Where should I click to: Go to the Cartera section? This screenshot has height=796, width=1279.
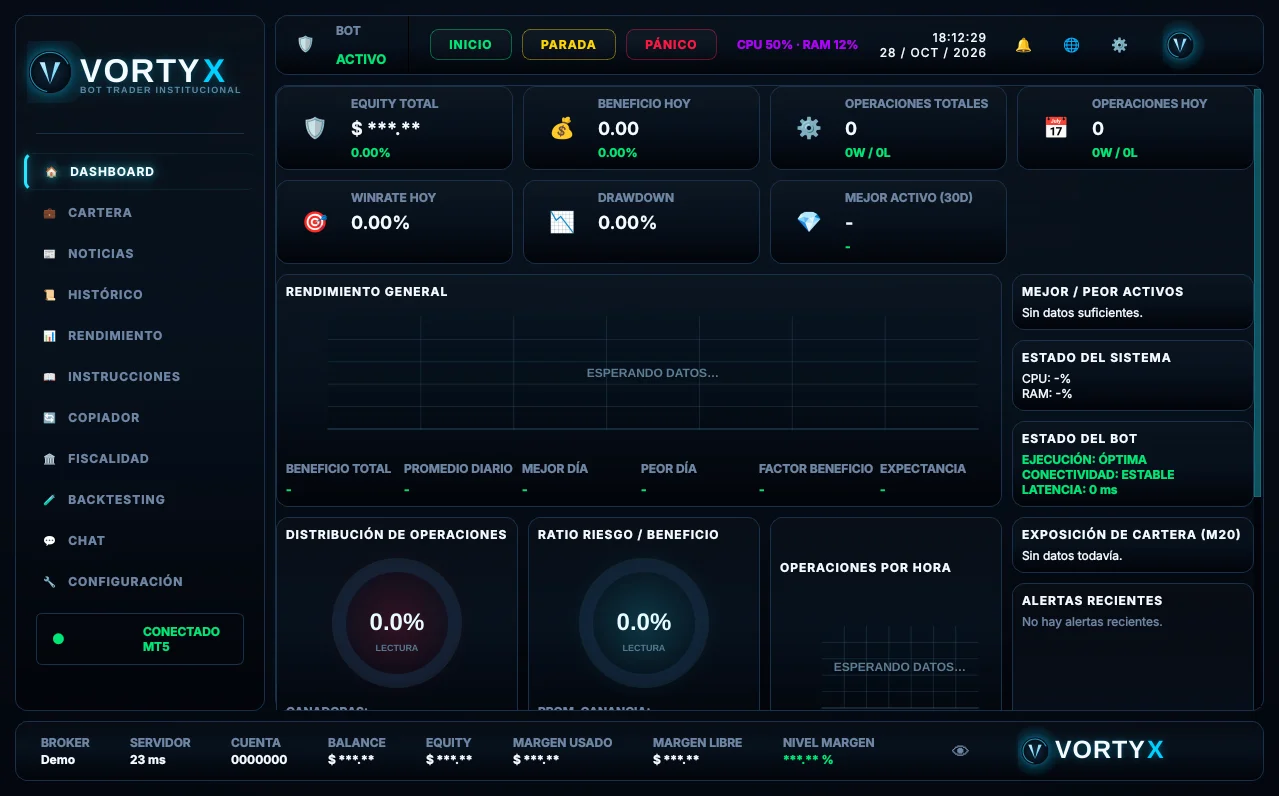pos(139,213)
